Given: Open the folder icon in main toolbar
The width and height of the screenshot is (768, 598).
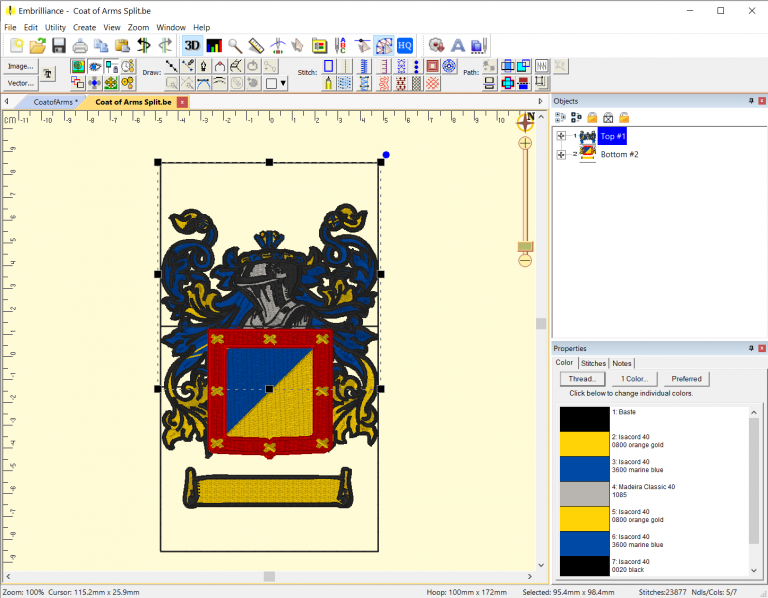Looking at the screenshot, I should (37, 45).
